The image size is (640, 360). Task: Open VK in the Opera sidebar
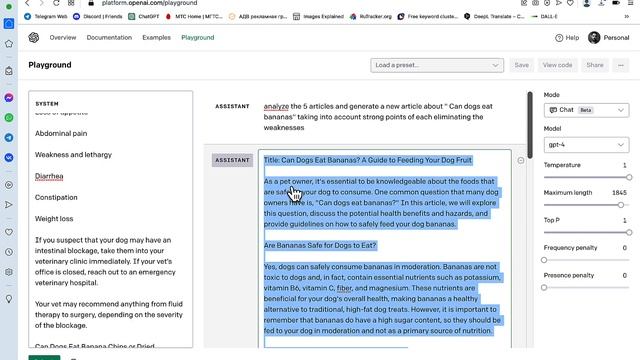9,158
